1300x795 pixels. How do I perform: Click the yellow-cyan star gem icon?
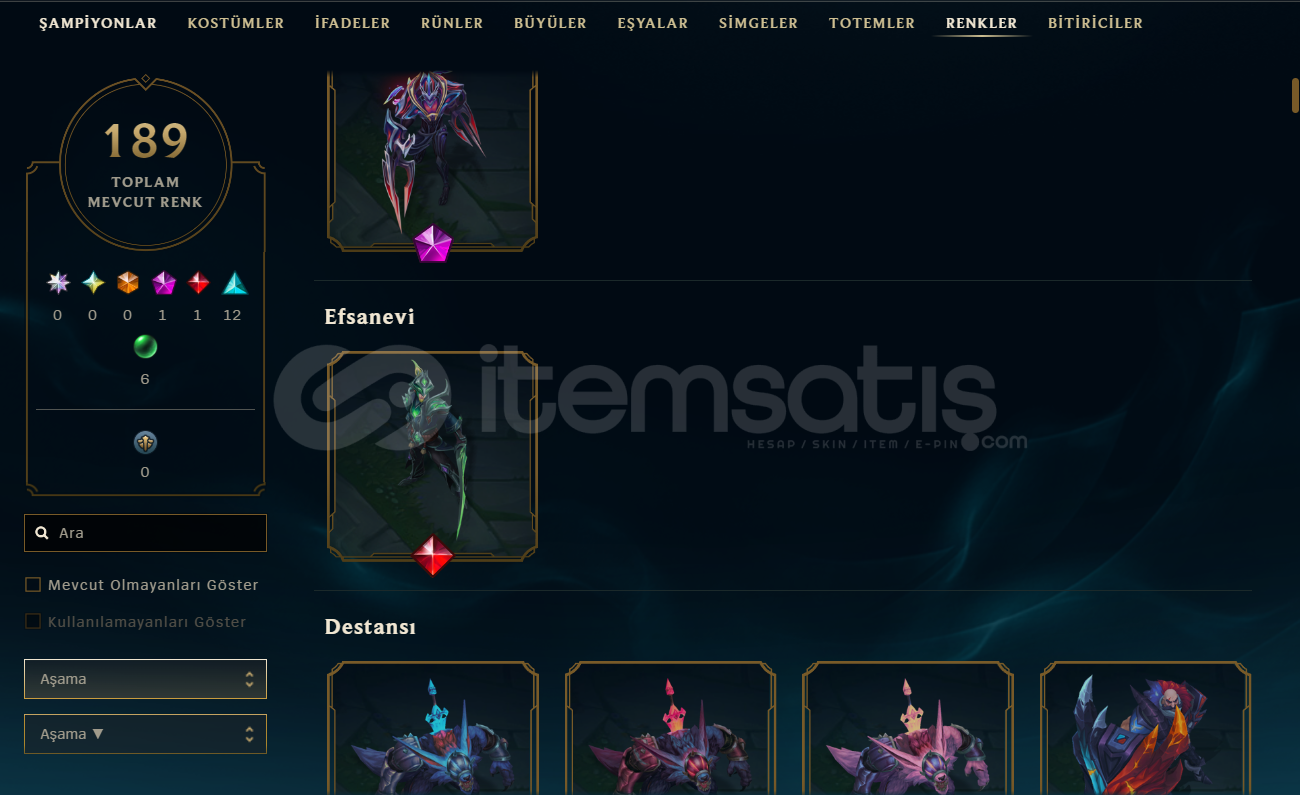click(x=93, y=283)
